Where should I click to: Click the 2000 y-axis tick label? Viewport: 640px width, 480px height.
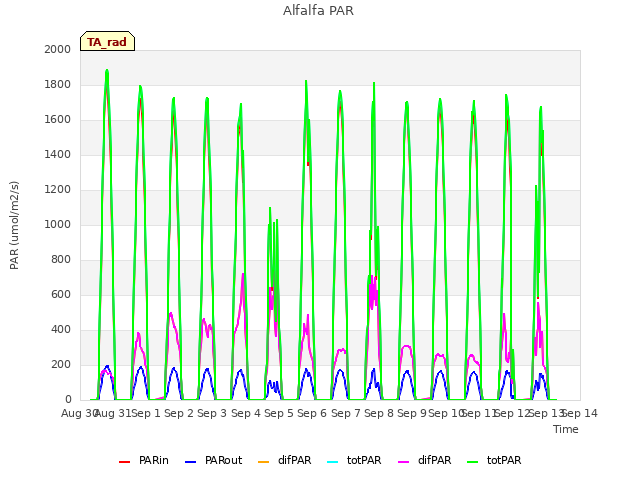[58, 49]
